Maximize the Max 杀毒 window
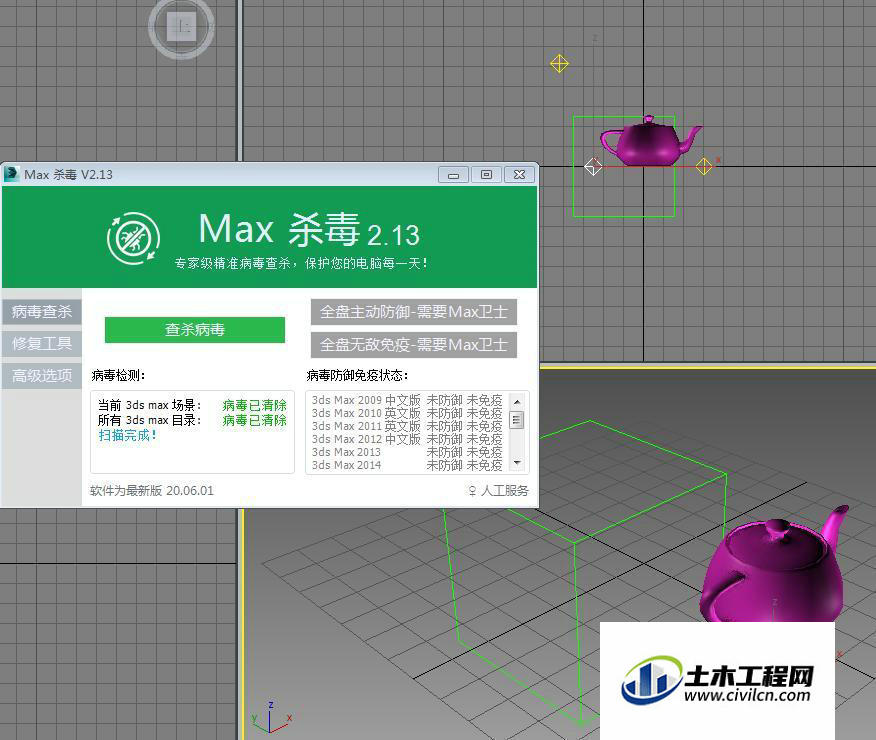The width and height of the screenshot is (876, 740). click(x=486, y=175)
